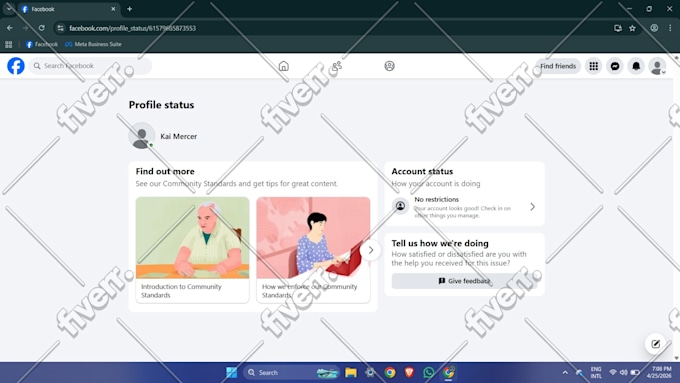Open the Facebook menu grid icon

coord(593,66)
